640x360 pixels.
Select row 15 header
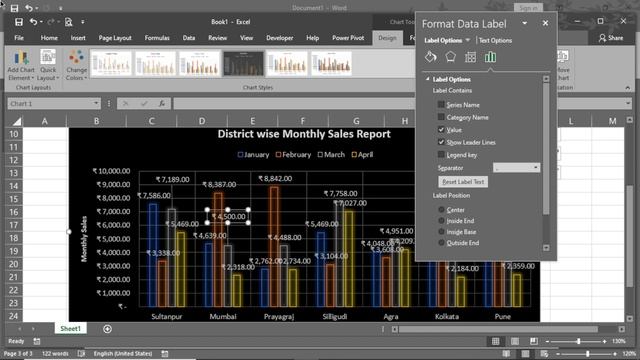coord(13,199)
